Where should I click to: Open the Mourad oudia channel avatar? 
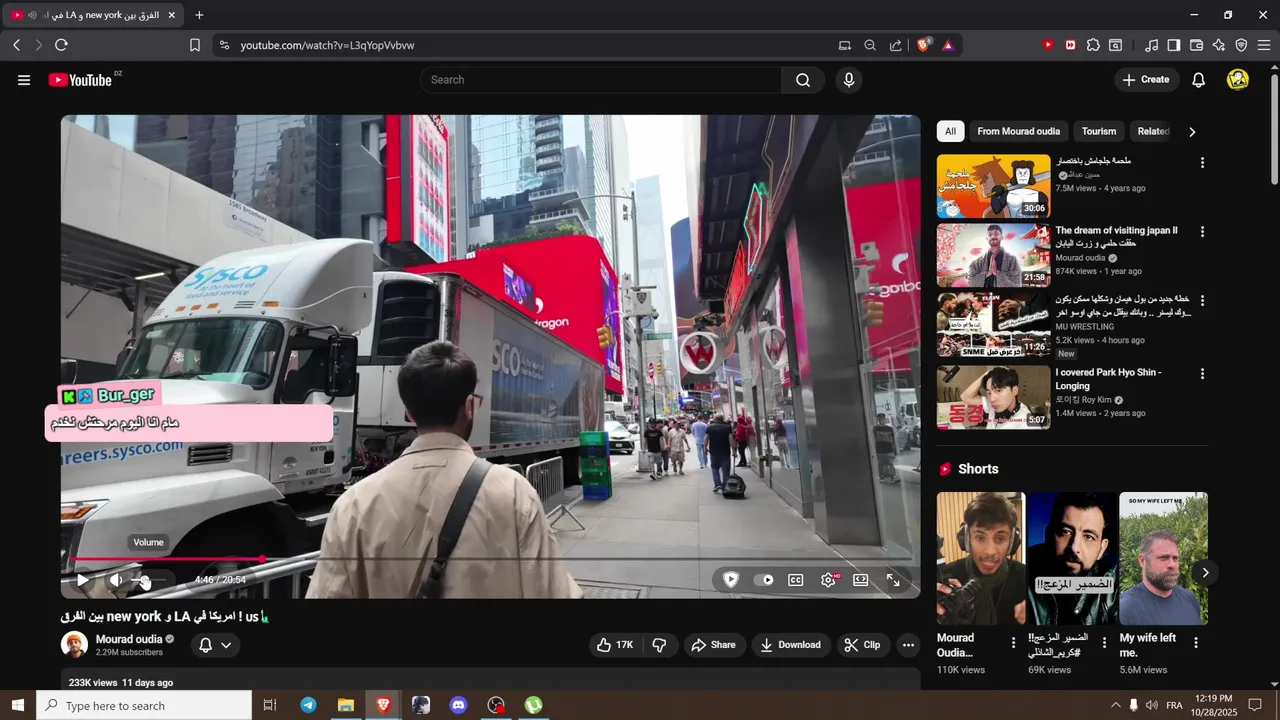tap(75, 645)
